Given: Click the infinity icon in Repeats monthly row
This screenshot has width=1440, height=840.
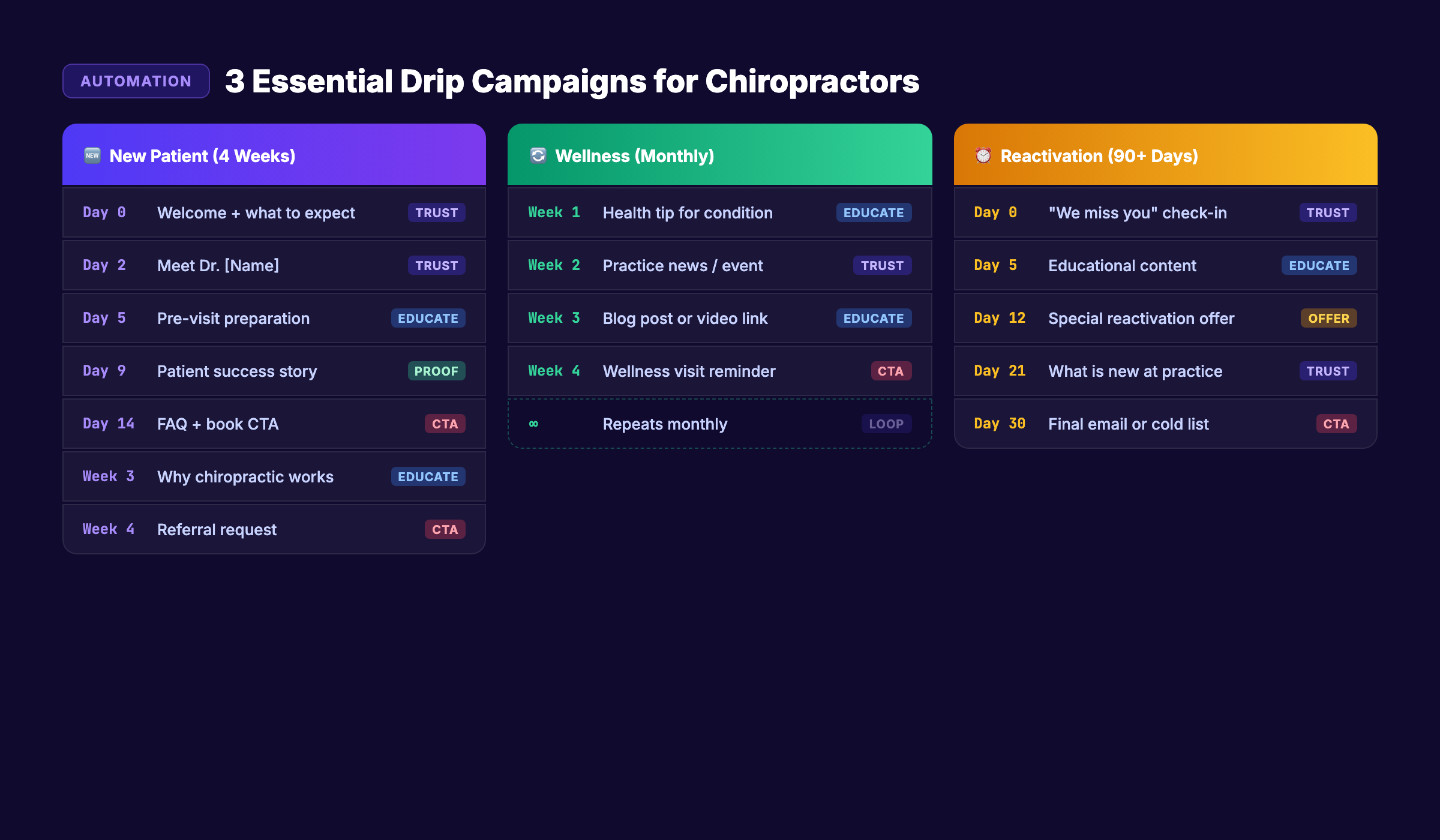Looking at the screenshot, I should (x=533, y=424).
